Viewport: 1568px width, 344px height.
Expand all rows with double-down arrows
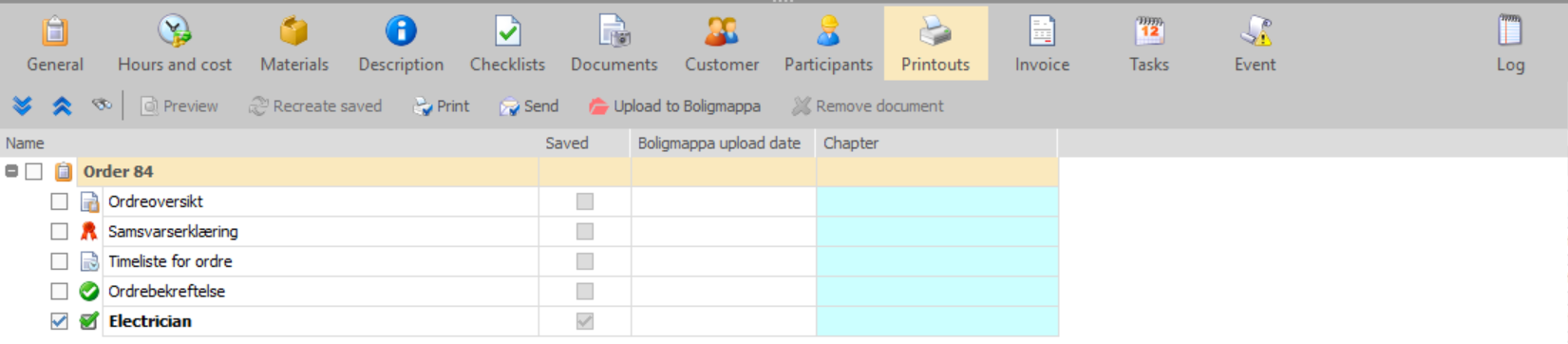pos(23,105)
